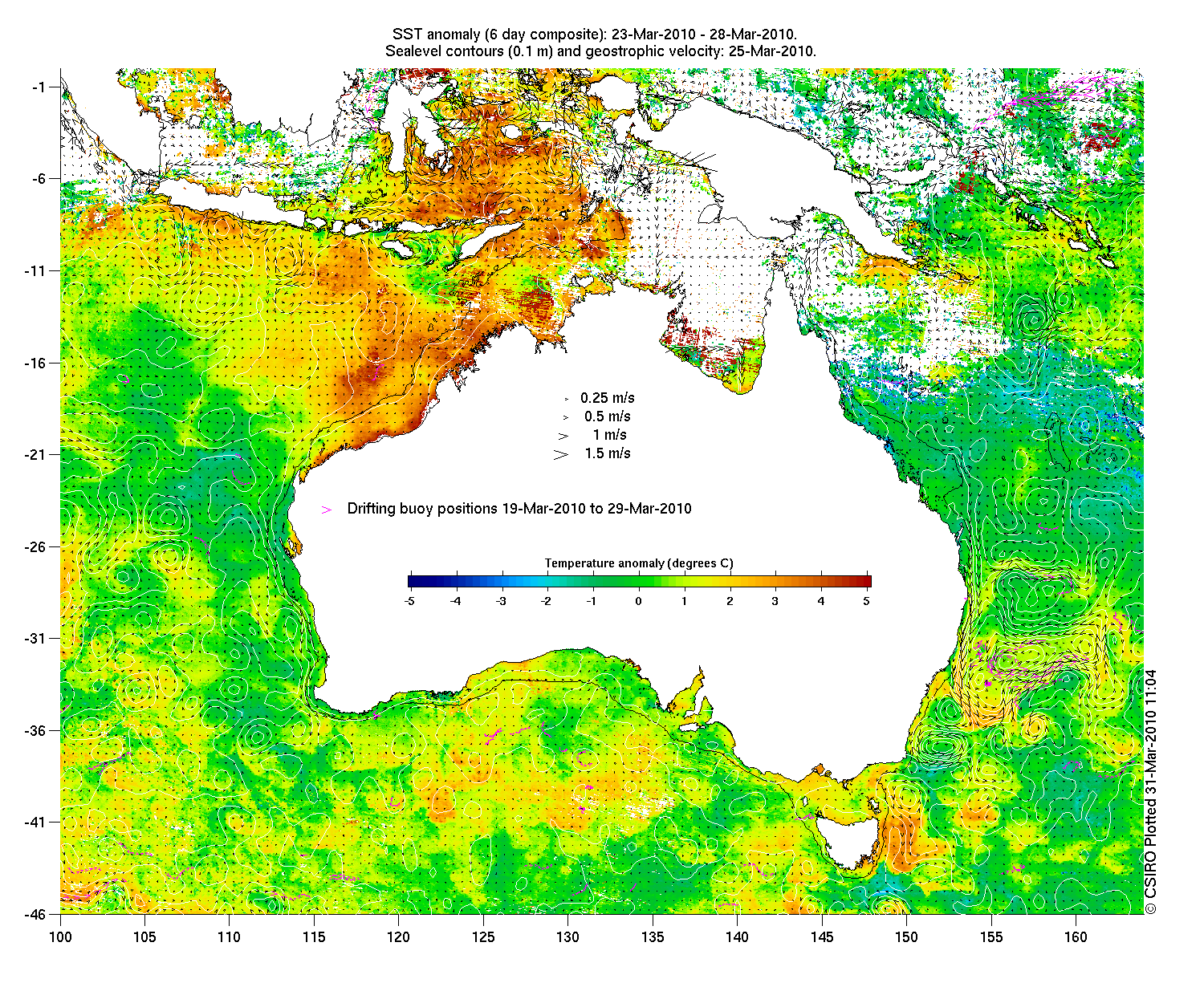This screenshot has width=1204, height=983.
Task: Click the 1.5 m/s velocity legend label
Action: coord(608,453)
